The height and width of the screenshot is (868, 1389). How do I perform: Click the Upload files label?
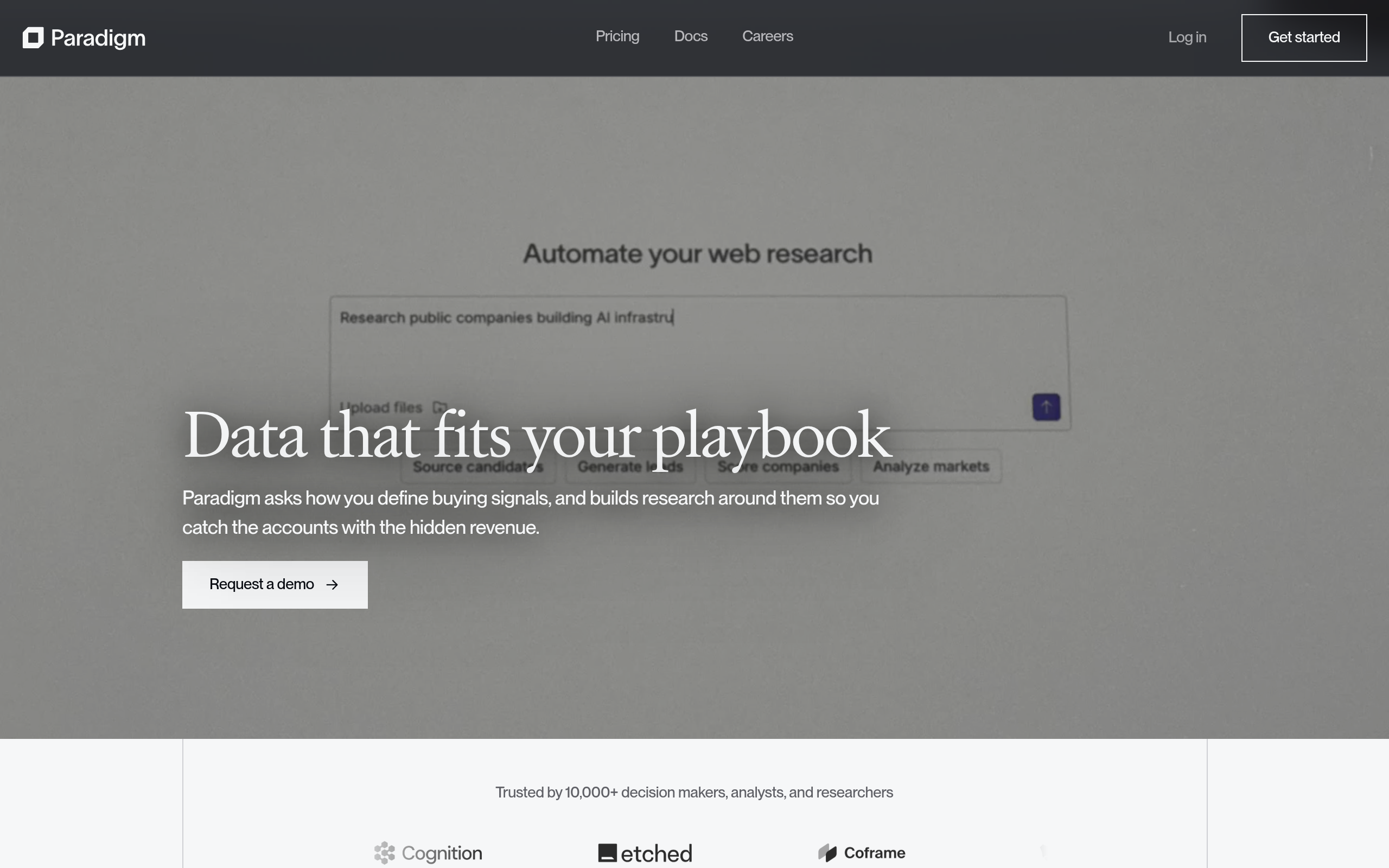[380, 407]
